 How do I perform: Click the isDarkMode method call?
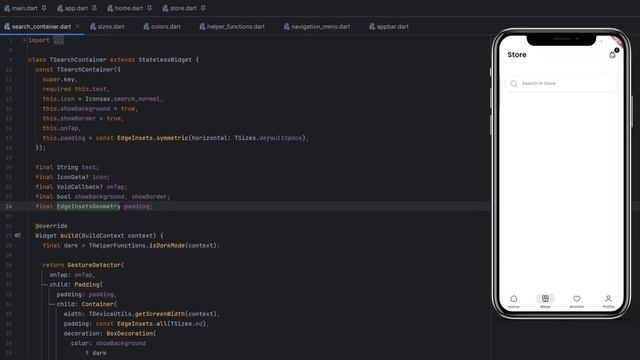(x=167, y=245)
